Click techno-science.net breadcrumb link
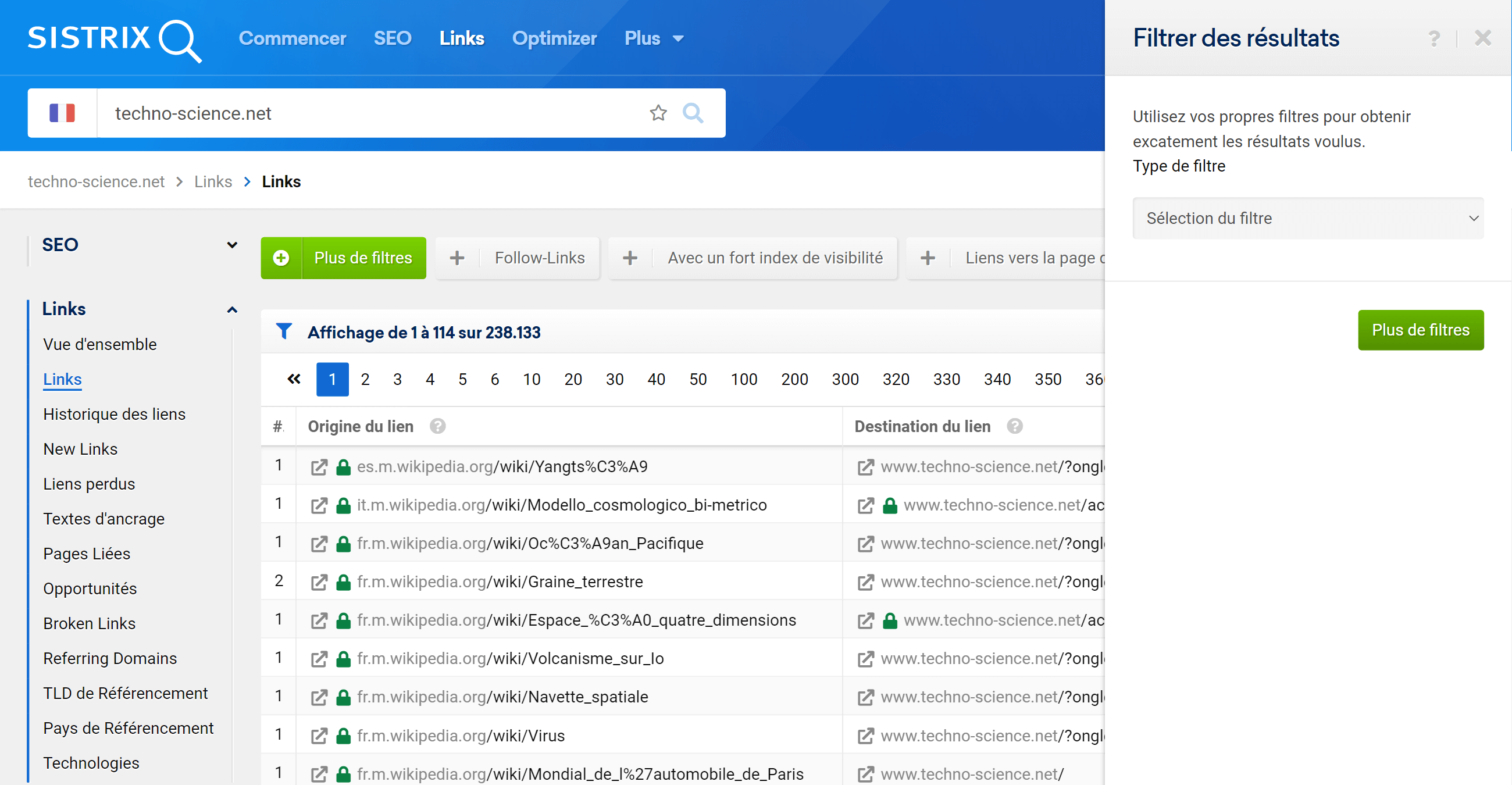The image size is (1512, 785). (97, 181)
